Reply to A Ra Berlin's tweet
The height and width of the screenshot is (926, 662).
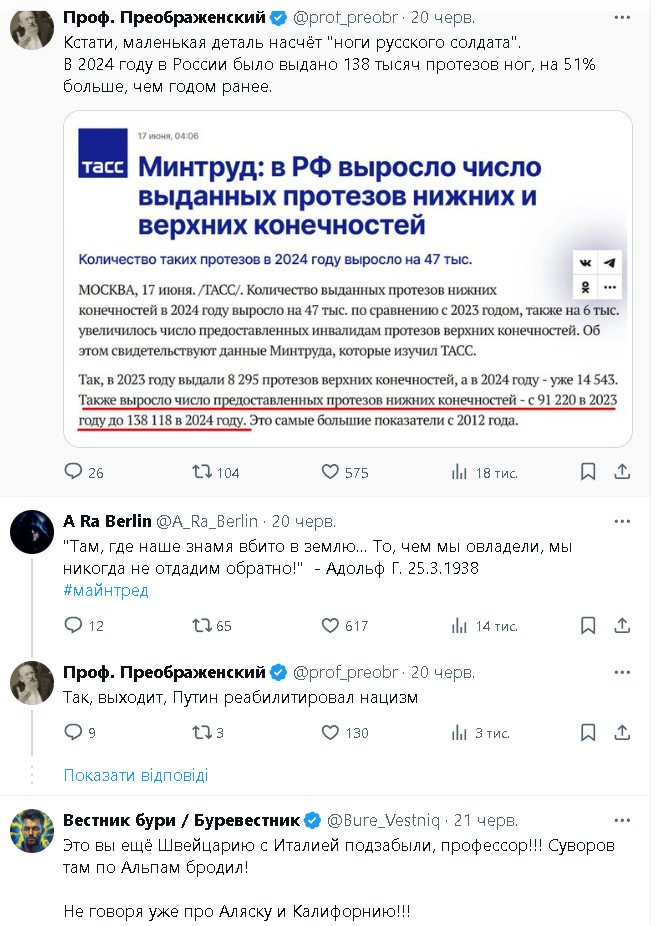click(x=73, y=626)
